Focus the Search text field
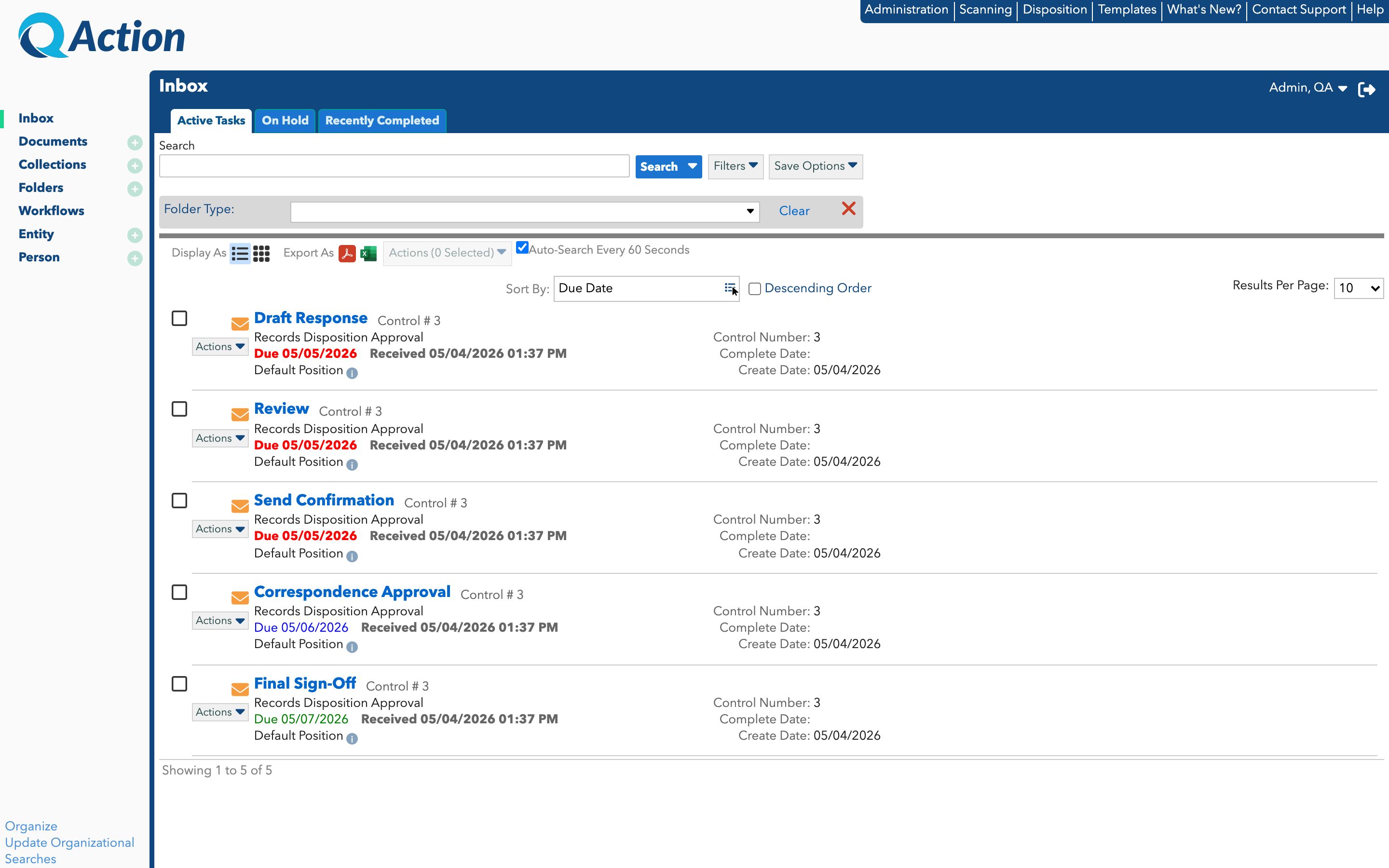The height and width of the screenshot is (868, 1389). (395, 166)
